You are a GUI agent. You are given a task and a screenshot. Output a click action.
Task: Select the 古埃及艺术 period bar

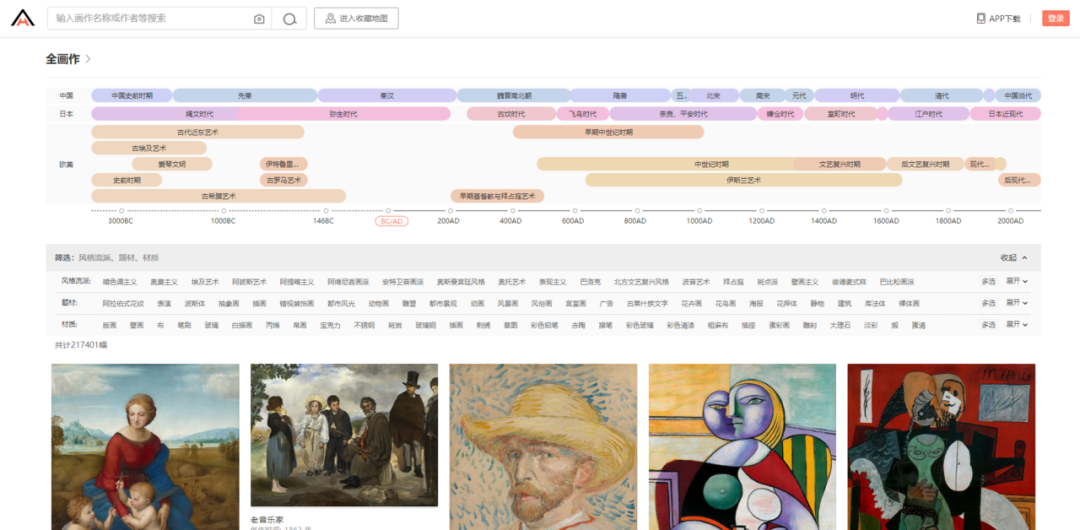149,147
